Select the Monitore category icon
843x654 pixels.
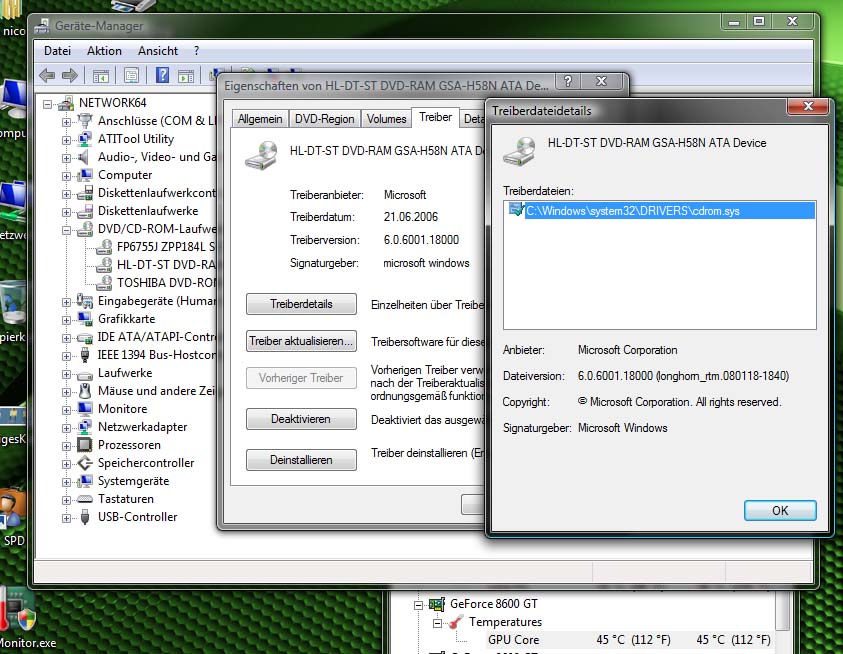click(x=85, y=409)
